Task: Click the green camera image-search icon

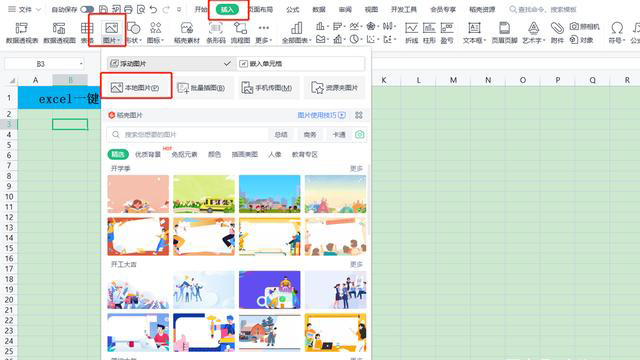Action: point(360,134)
